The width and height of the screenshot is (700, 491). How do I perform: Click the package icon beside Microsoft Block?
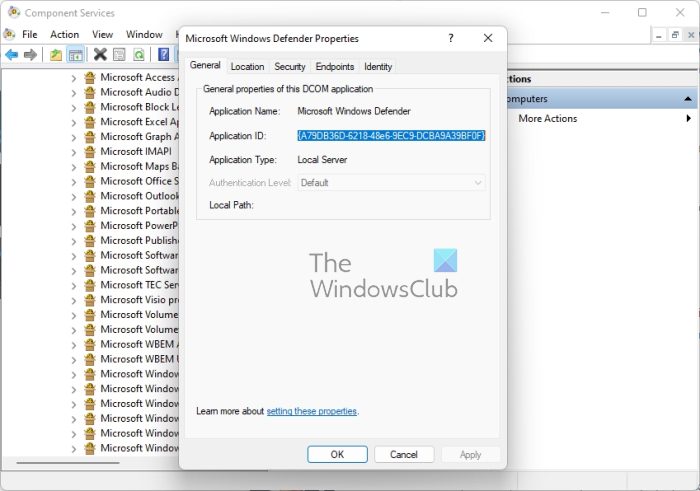(x=90, y=107)
